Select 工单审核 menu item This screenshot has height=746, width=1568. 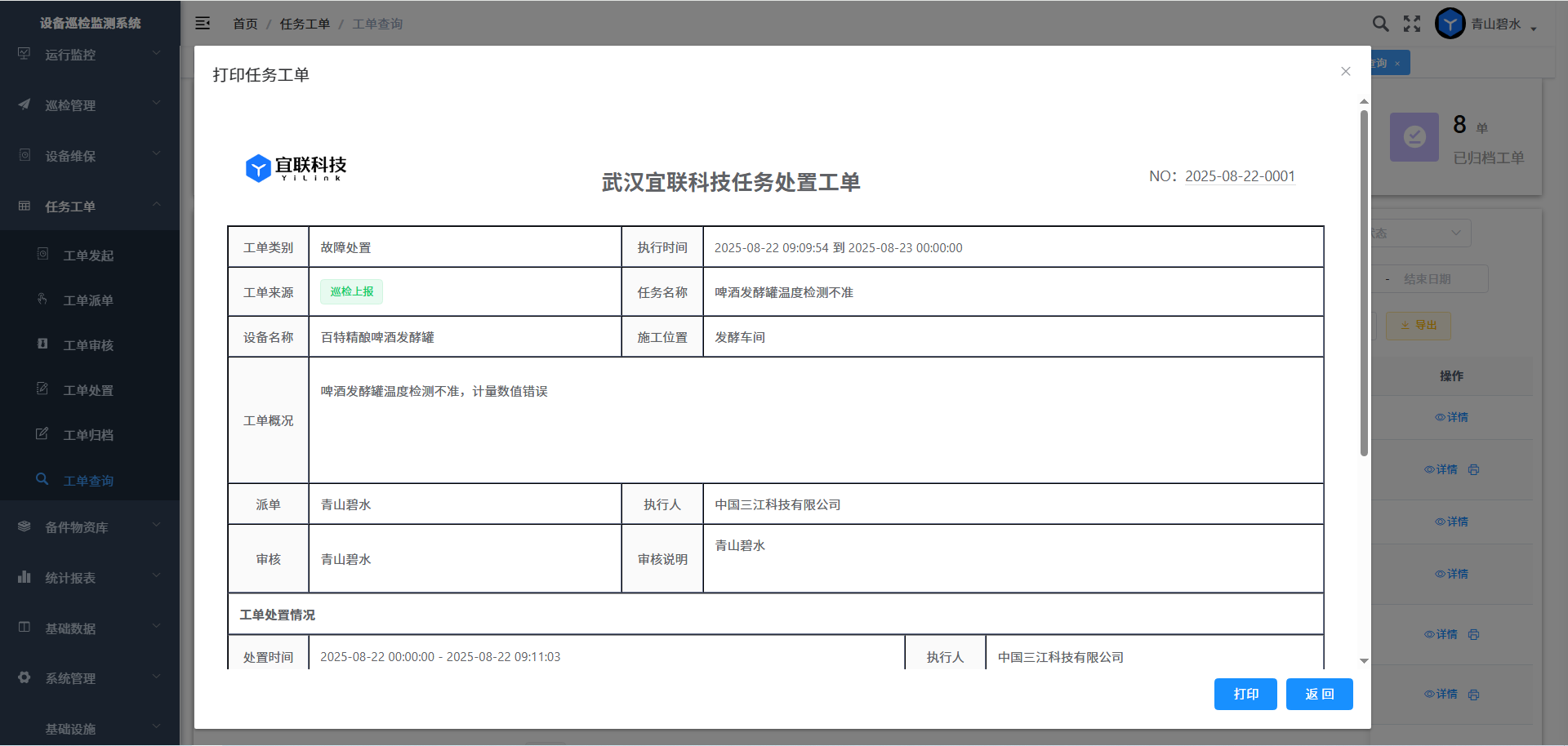88,345
